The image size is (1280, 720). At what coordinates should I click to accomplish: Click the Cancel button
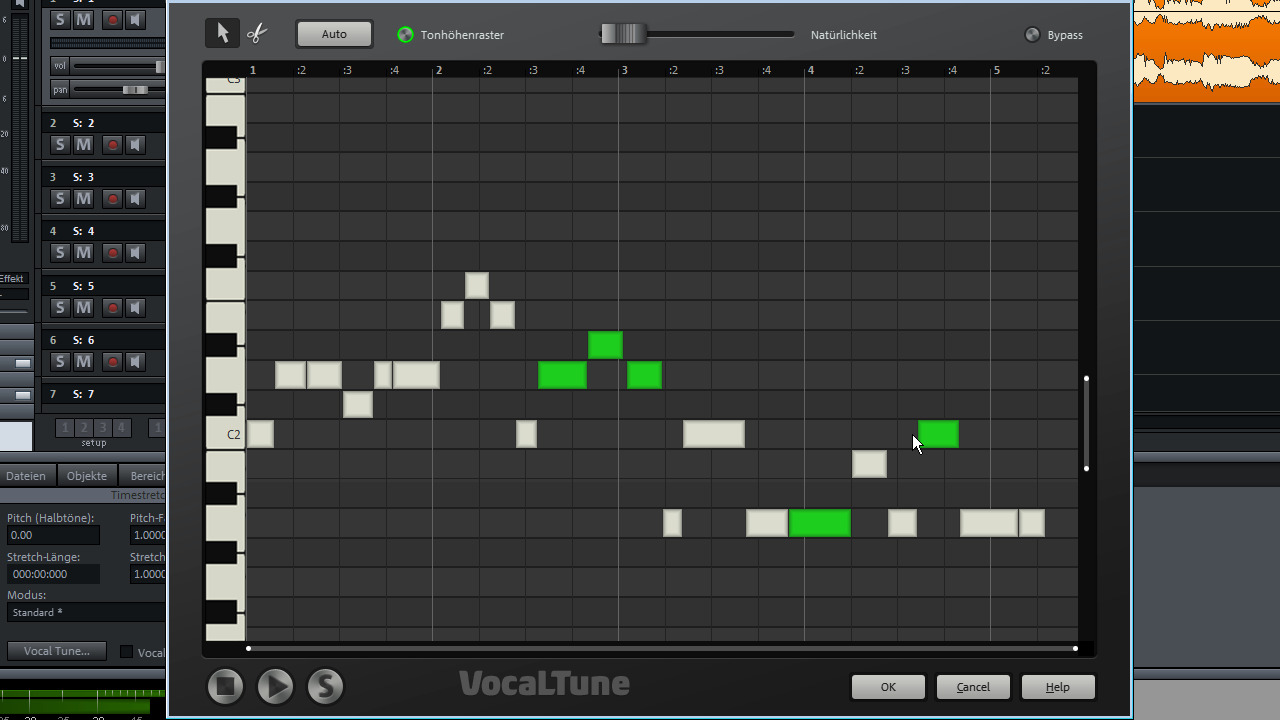point(973,687)
